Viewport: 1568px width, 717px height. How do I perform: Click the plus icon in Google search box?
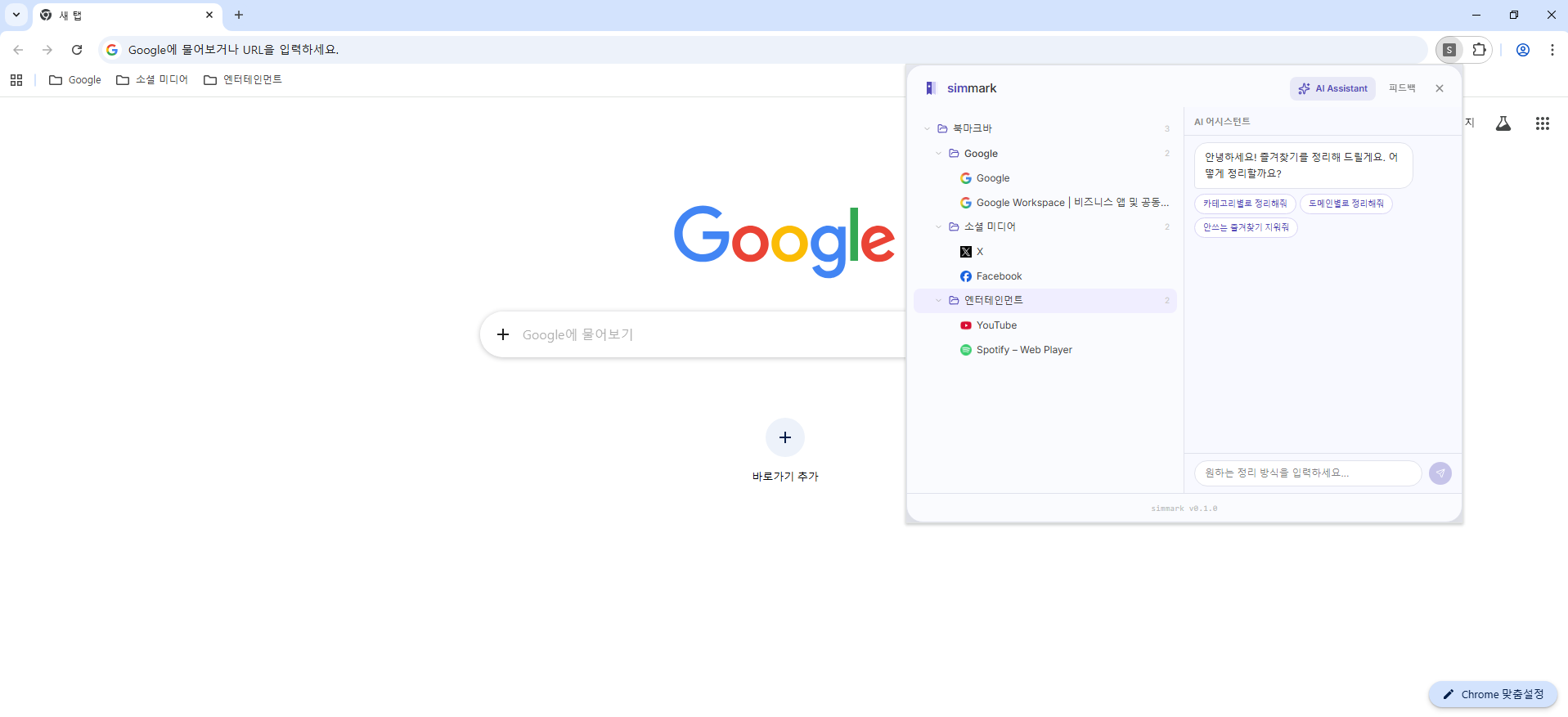[x=503, y=334]
